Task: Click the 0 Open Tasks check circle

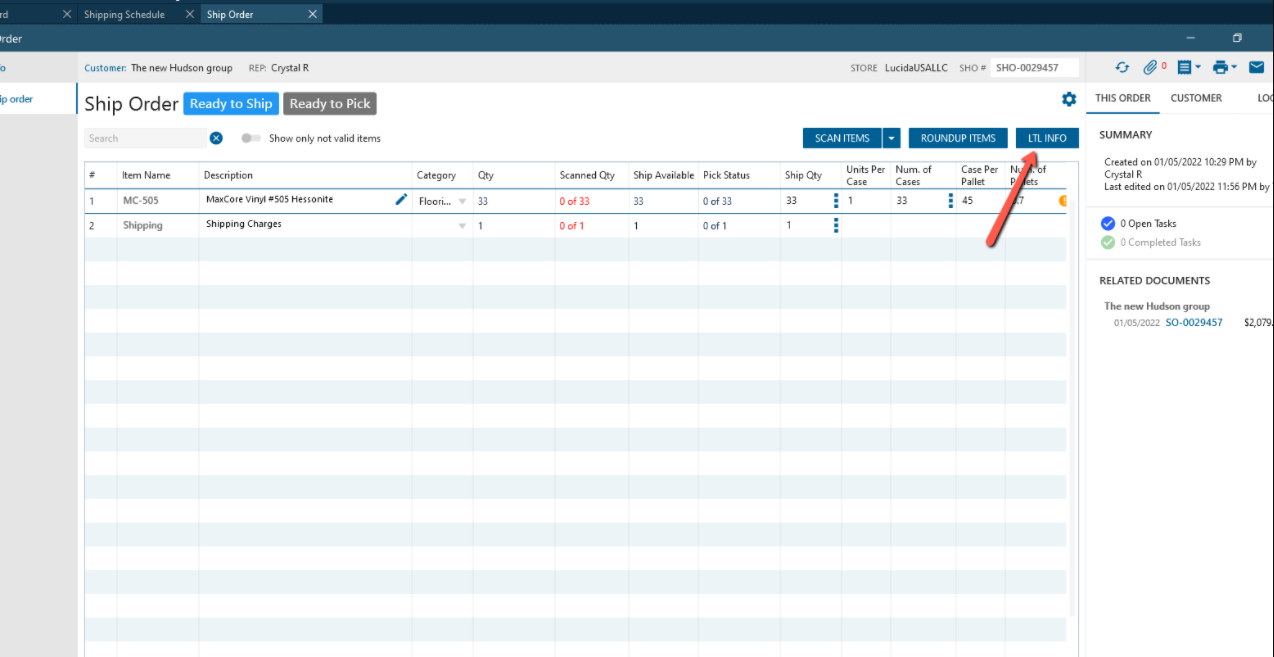Action: (1107, 224)
